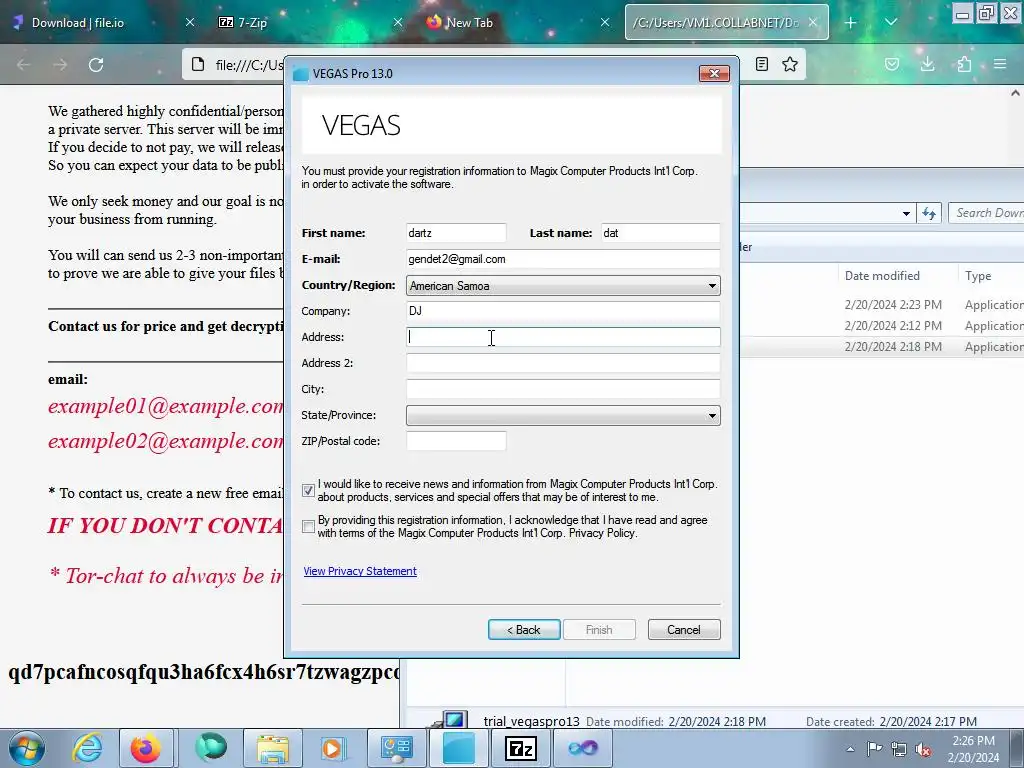Open network tray icon
This screenshot has height=768, width=1024.
[x=899, y=749]
